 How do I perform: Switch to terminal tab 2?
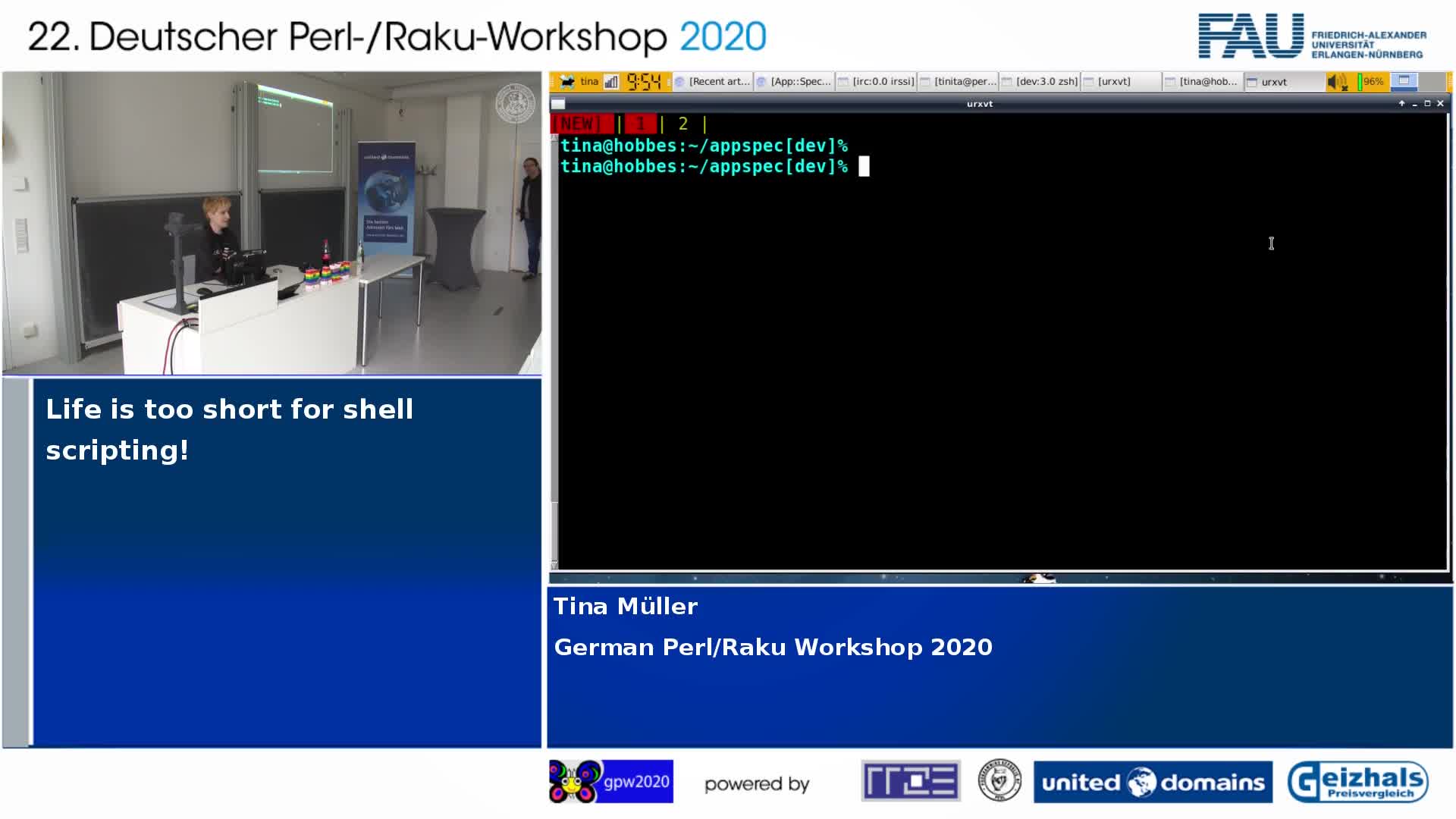[683, 124]
